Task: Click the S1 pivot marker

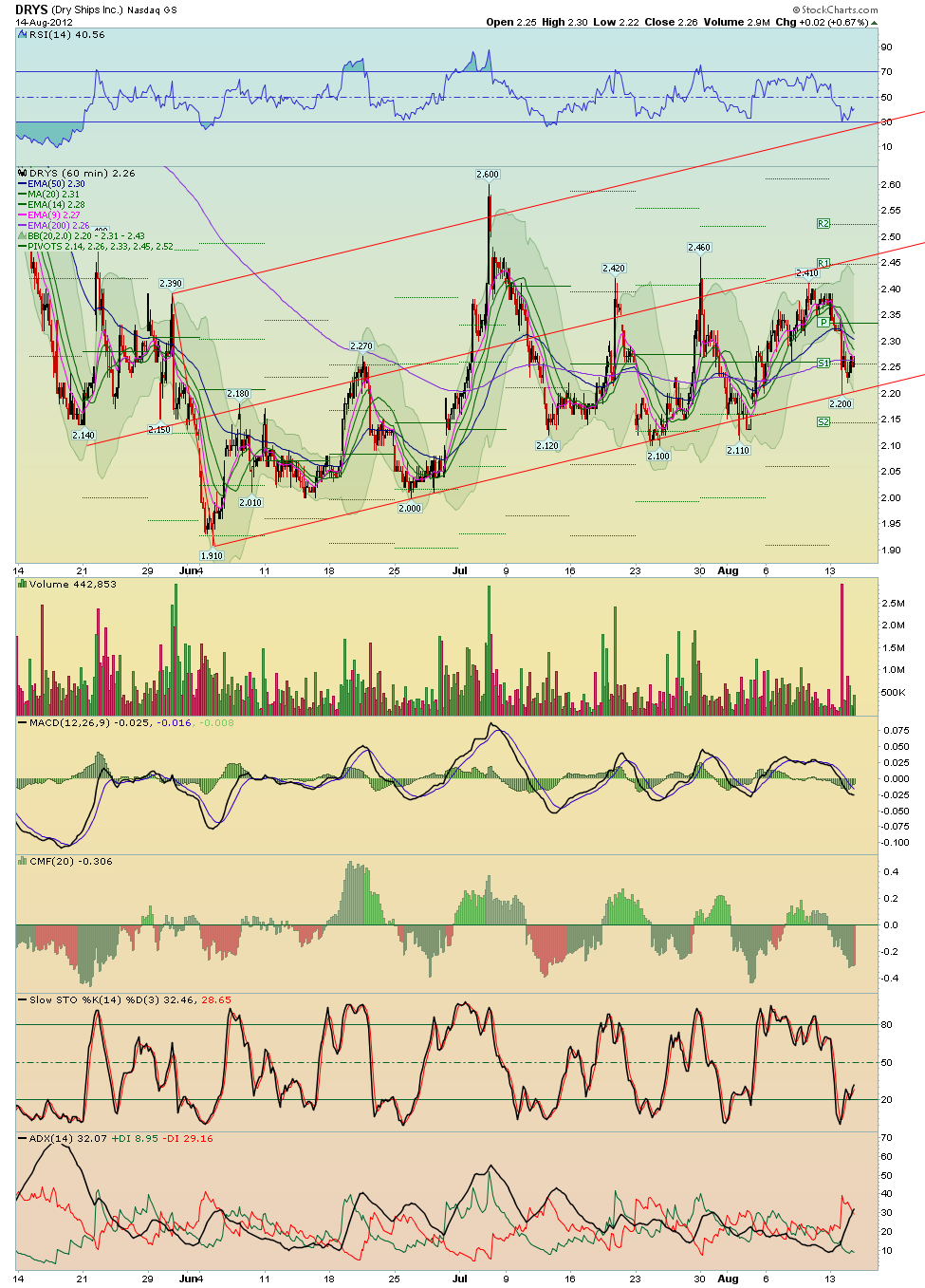Action: pyautogui.click(x=823, y=363)
